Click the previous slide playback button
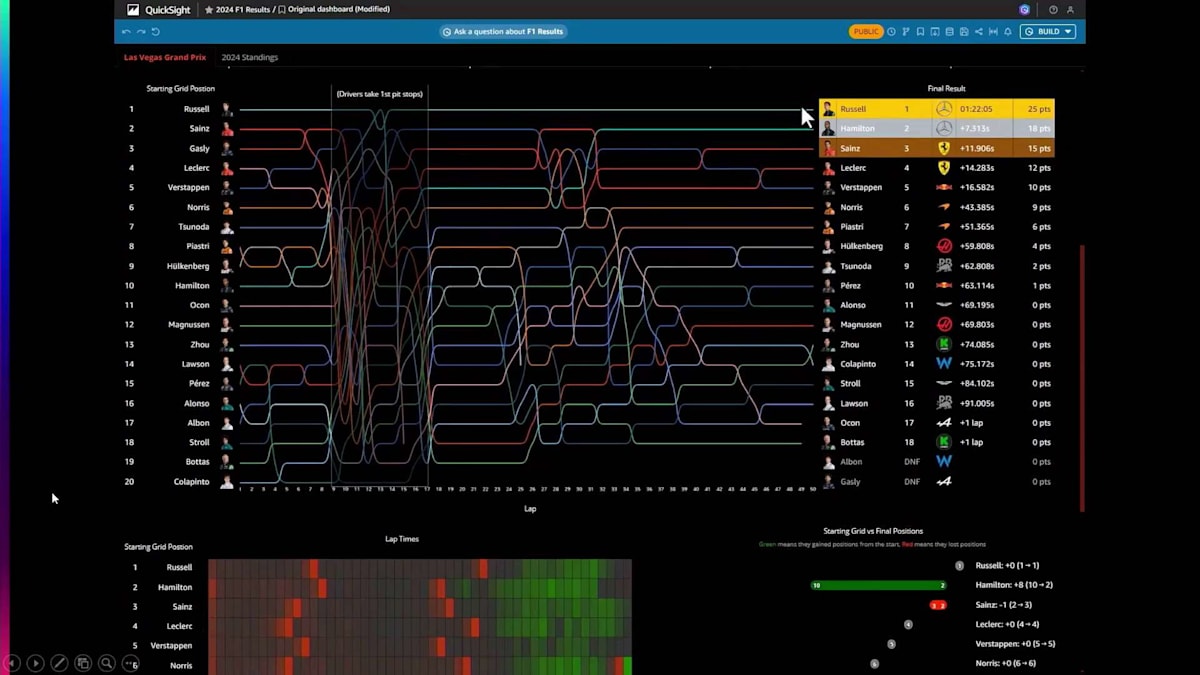The height and width of the screenshot is (675, 1200). click(x=12, y=663)
